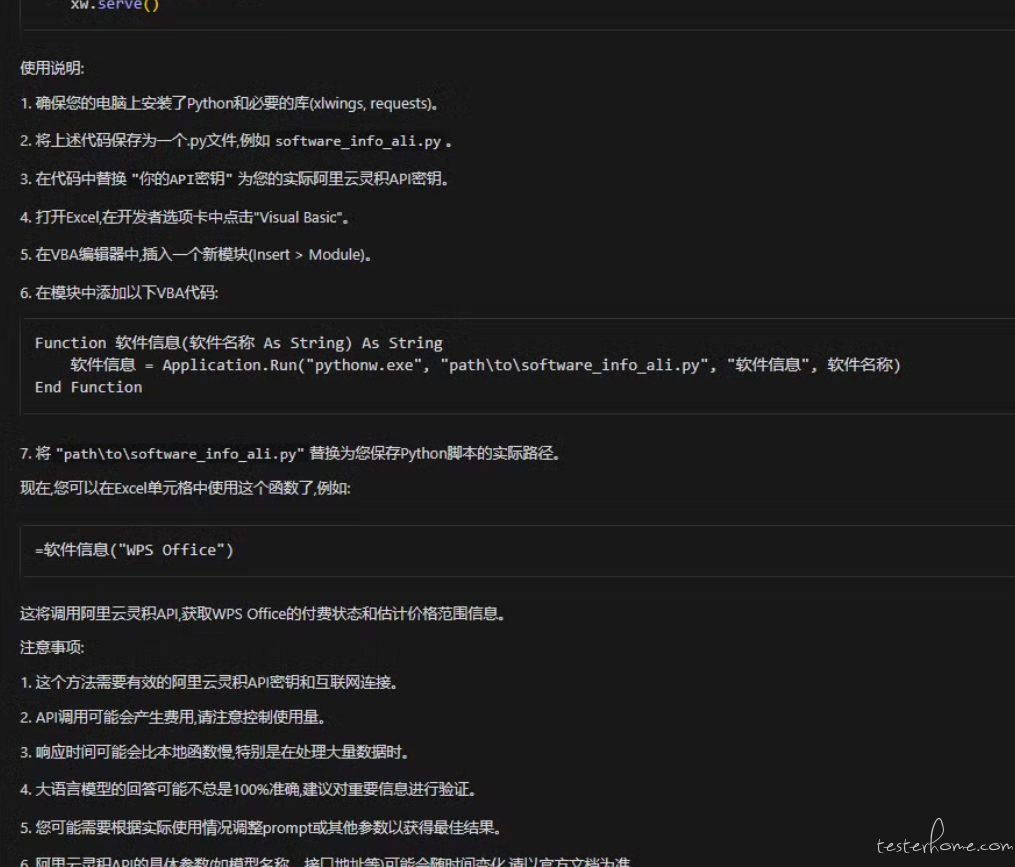Click note 4 about answers not 100% accurate
Screen dimensions: 1015x867
[249, 790]
